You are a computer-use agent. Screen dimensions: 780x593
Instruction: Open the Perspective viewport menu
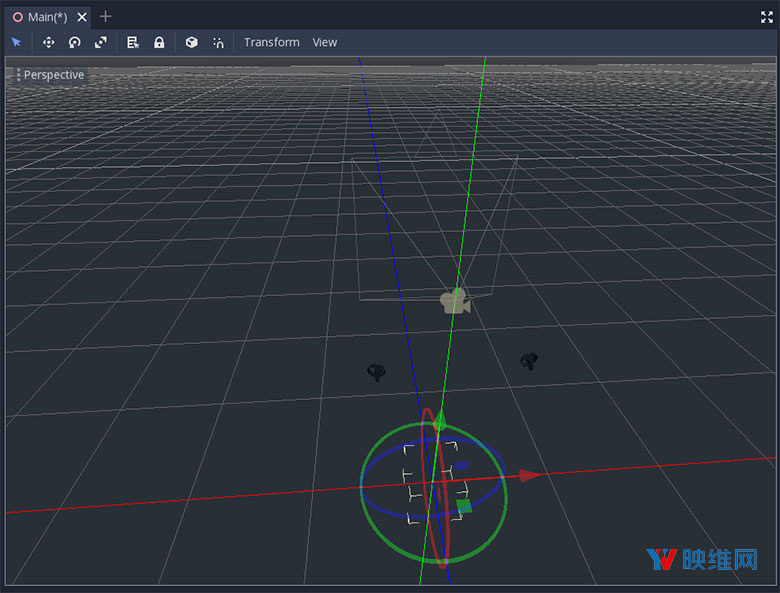coord(50,75)
